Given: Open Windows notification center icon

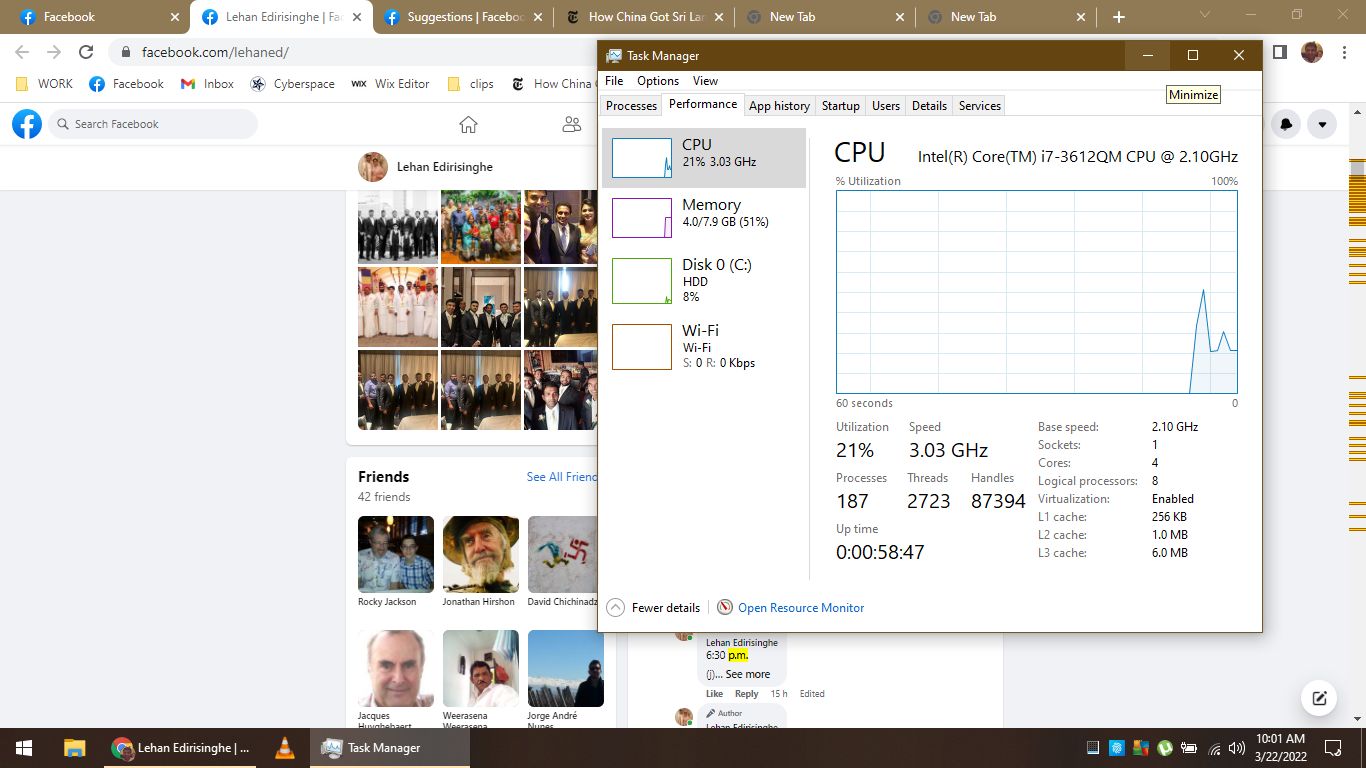Looking at the screenshot, I should pos(1333,748).
